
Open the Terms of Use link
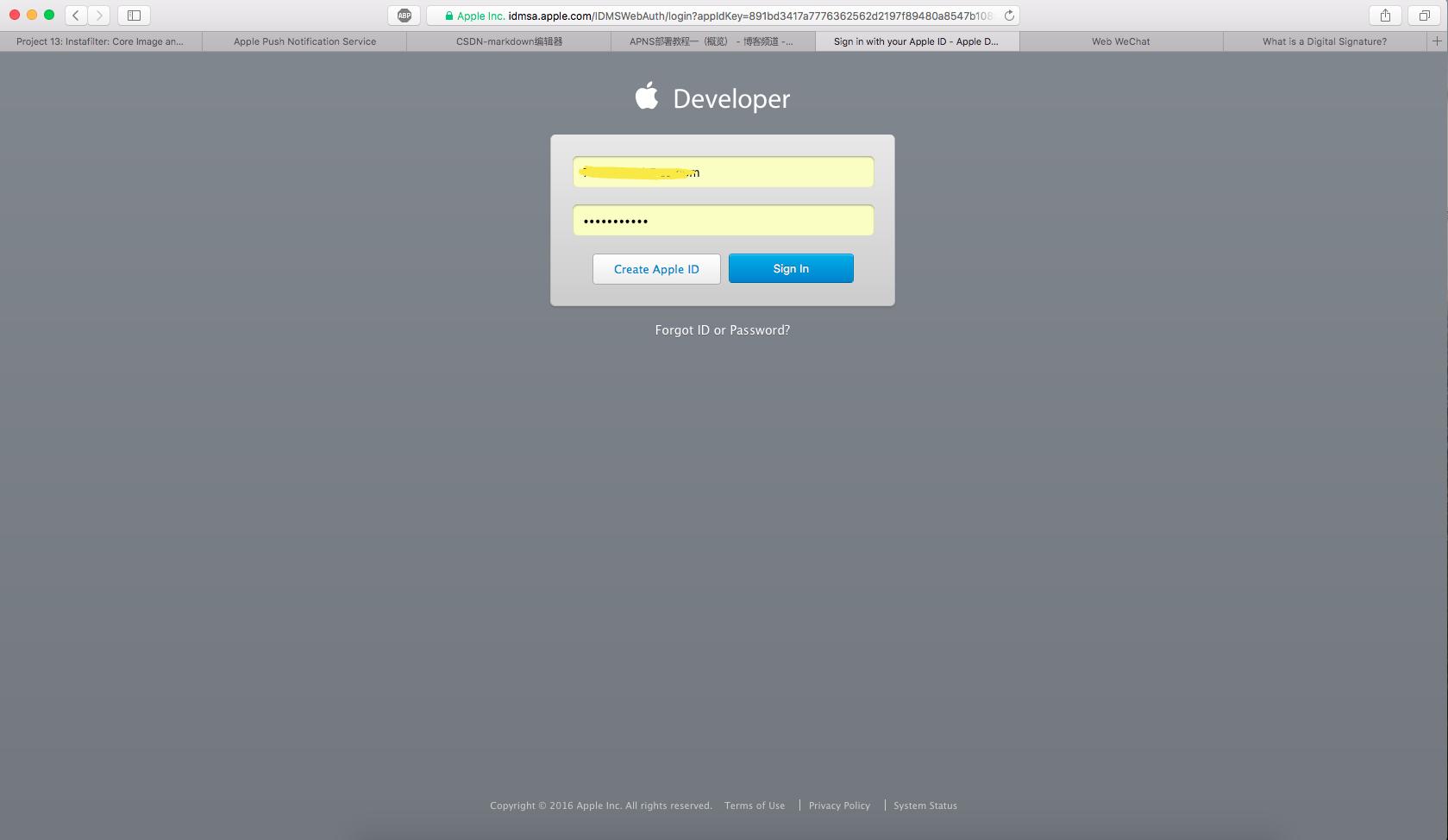(x=755, y=806)
